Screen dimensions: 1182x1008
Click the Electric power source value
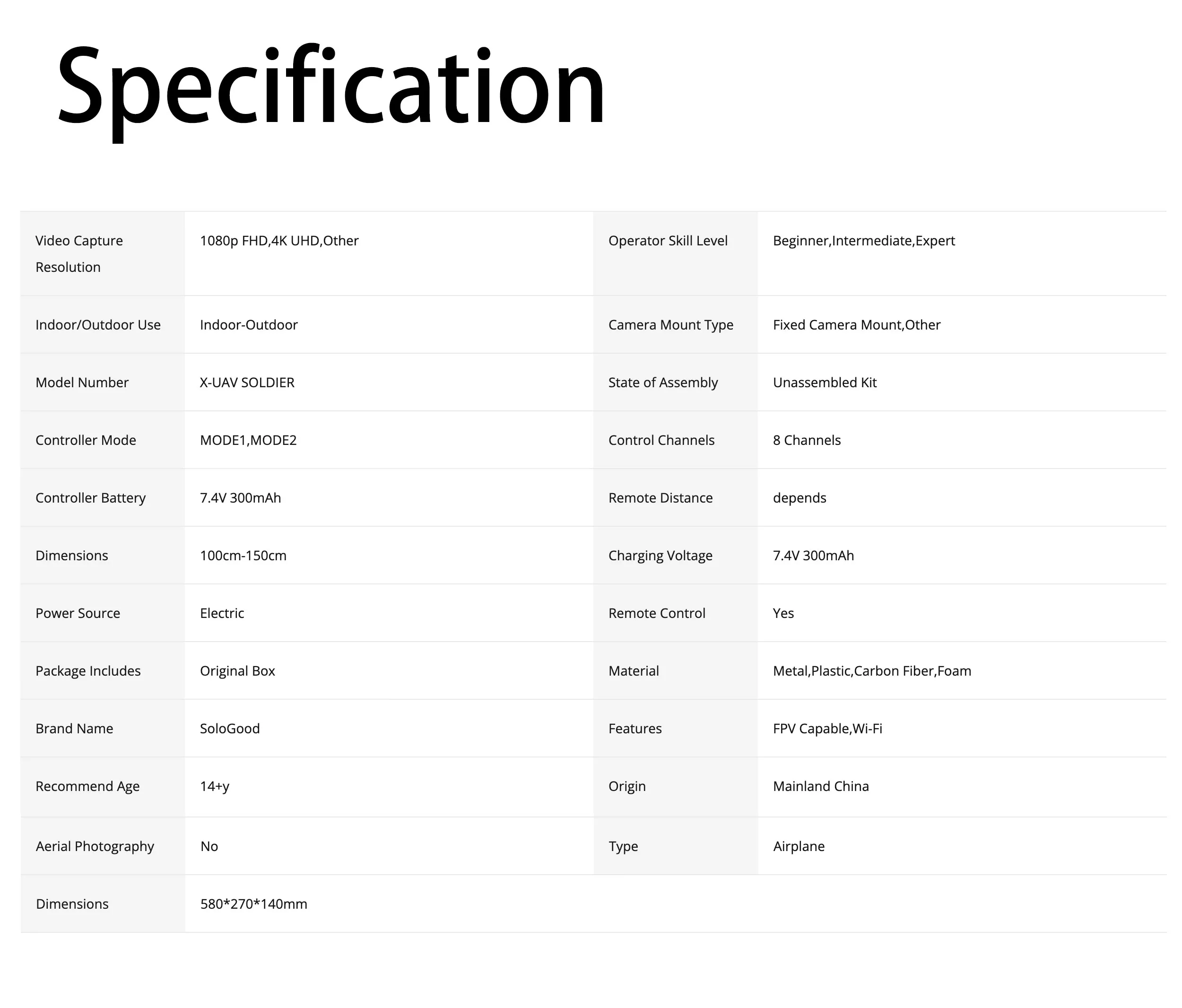point(222,613)
